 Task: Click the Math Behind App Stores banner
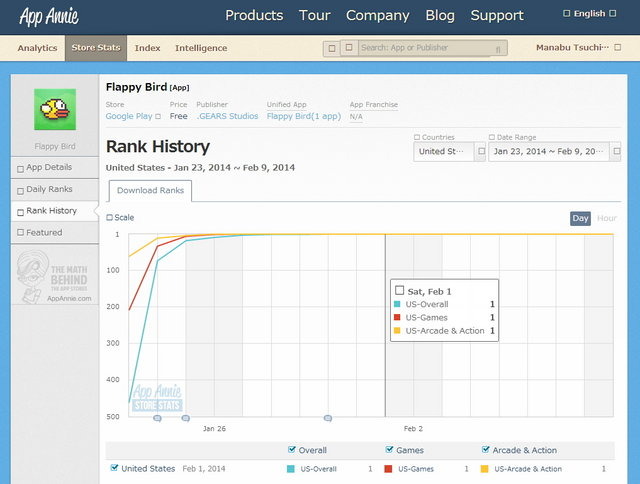pyautogui.click(x=55, y=275)
